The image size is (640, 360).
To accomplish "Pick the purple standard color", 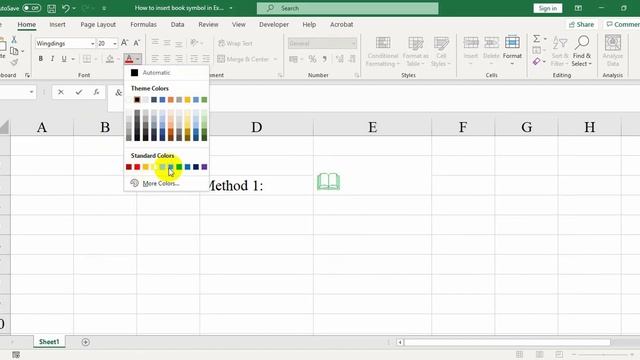I will coord(204,167).
